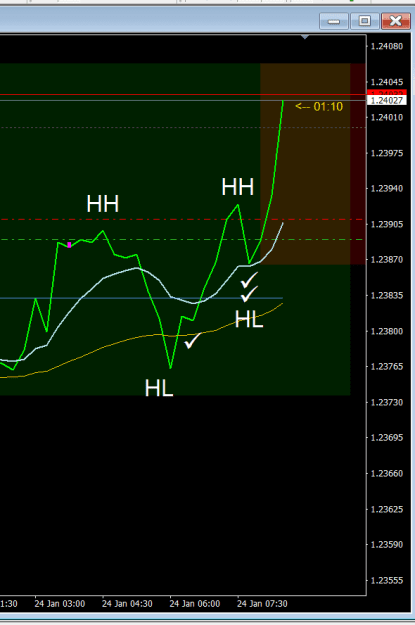This screenshot has width=415, height=625.
Task: Click price level 1.23905 on the axis
Action: (387, 224)
